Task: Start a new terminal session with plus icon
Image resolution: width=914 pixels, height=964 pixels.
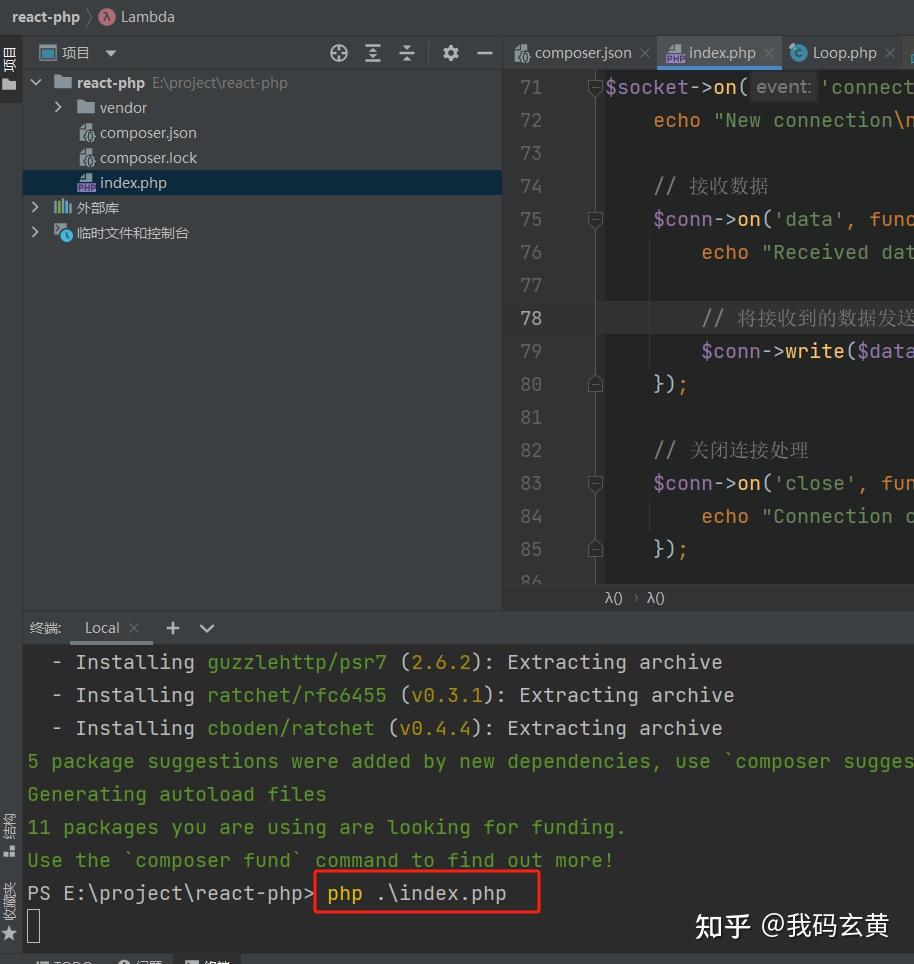Action: (x=171, y=628)
